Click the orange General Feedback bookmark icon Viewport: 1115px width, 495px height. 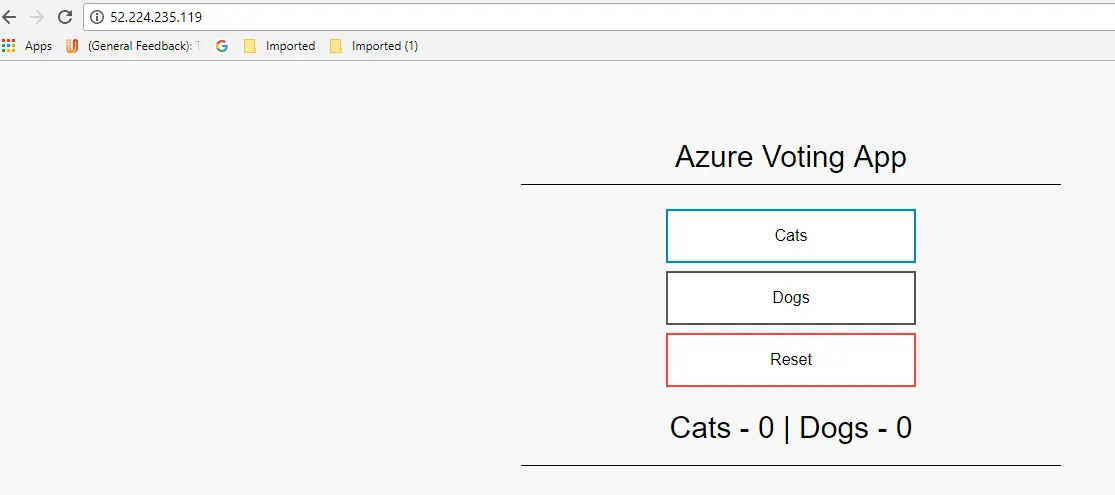[72, 46]
